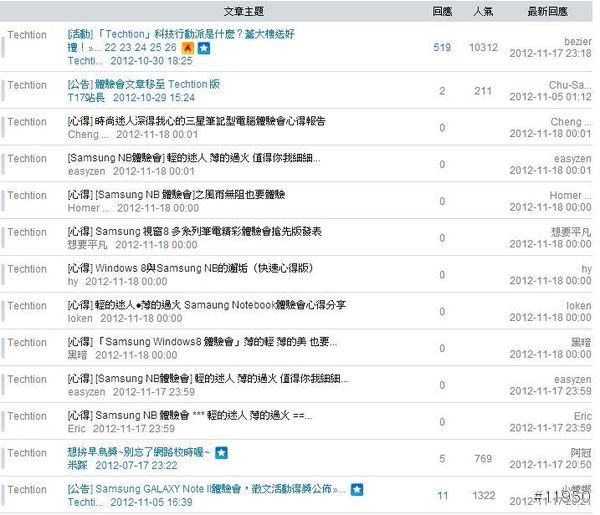Viewport: 600px width, 515px height.
Task: Go to page 22 of the activity thread
Action: point(110,47)
